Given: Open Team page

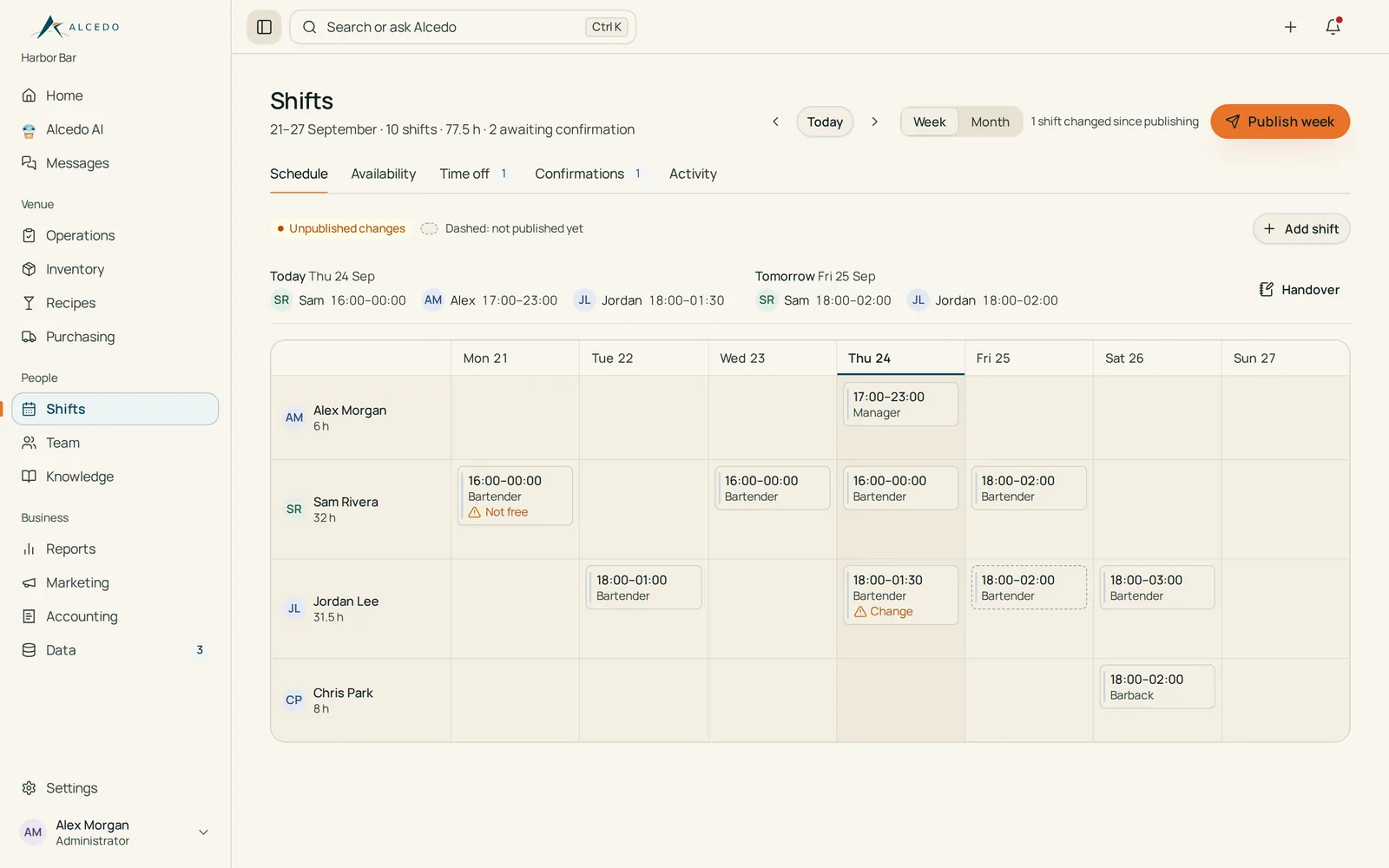Looking at the screenshot, I should (115, 443).
